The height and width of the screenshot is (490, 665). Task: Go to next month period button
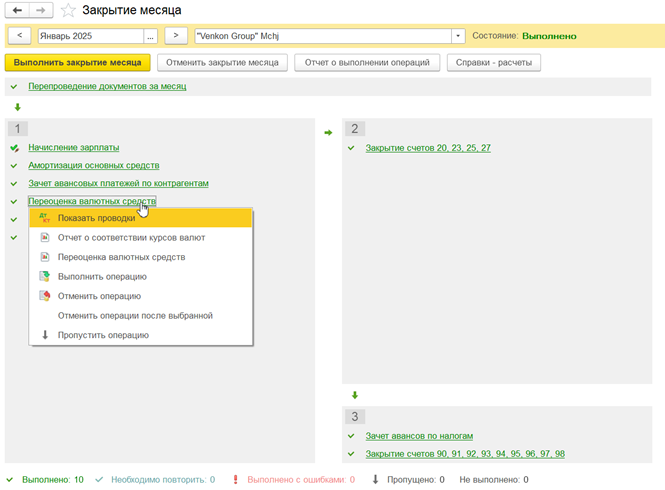tap(176, 36)
